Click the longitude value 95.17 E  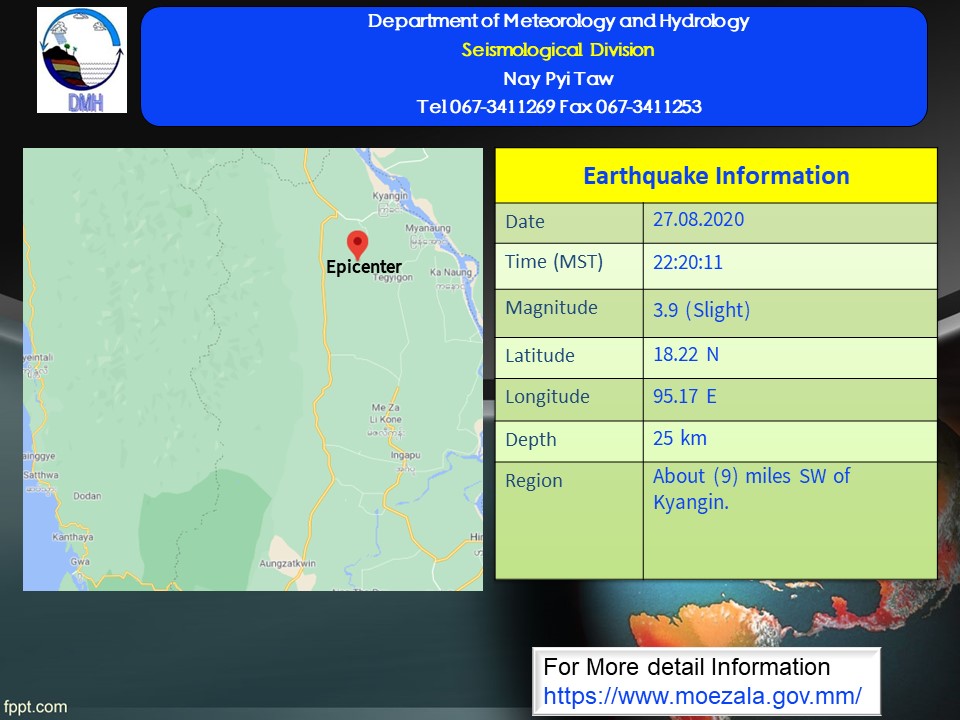685,396
